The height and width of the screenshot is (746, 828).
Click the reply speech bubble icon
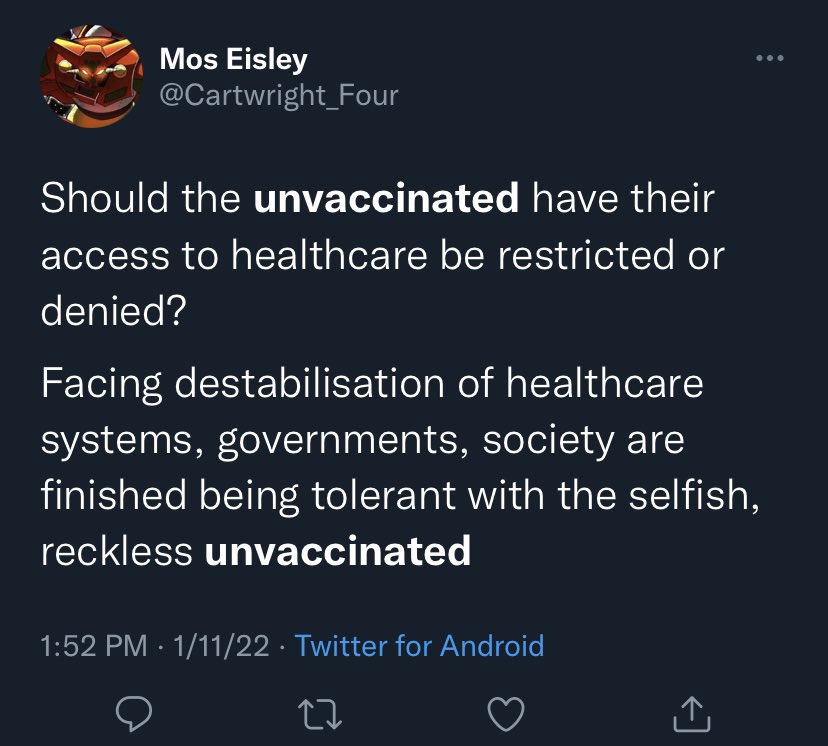point(133,712)
